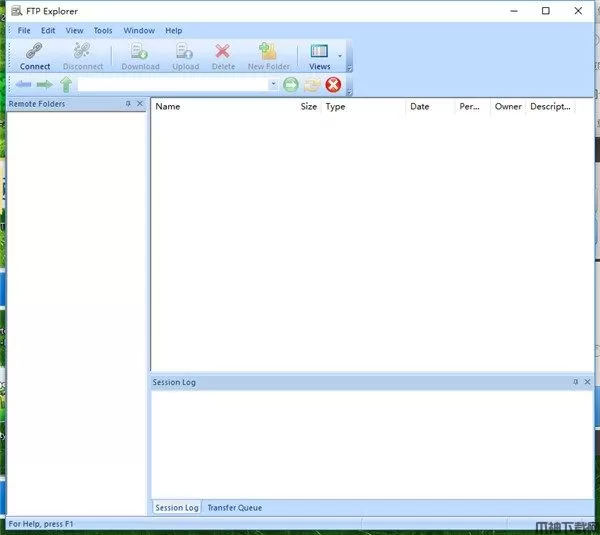Image resolution: width=600 pixels, height=535 pixels.
Task: Open the Tools menu
Action: coord(103,31)
